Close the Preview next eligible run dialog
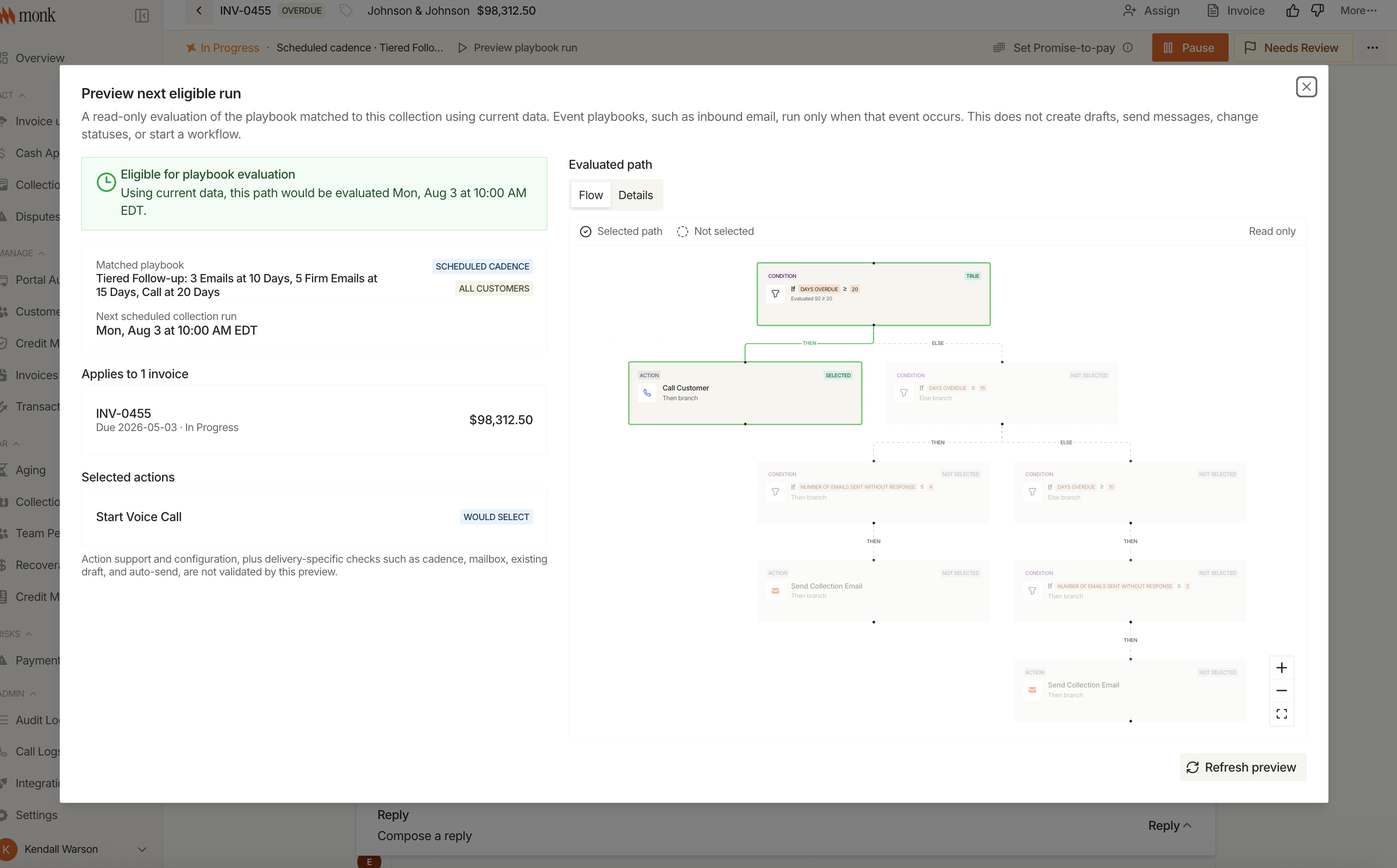 [x=1305, y=87]
